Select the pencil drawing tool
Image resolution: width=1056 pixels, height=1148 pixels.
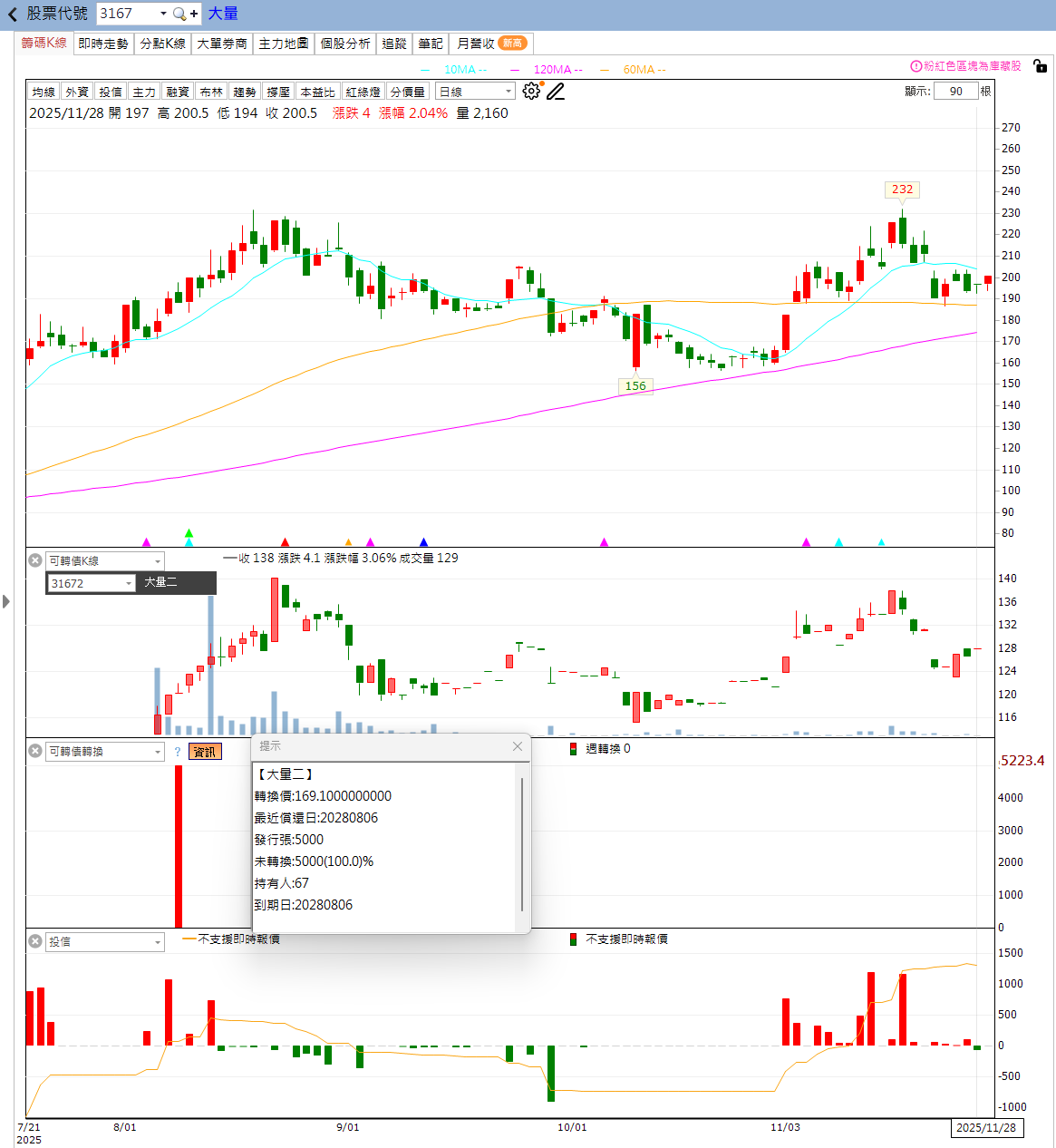(556, 91)
